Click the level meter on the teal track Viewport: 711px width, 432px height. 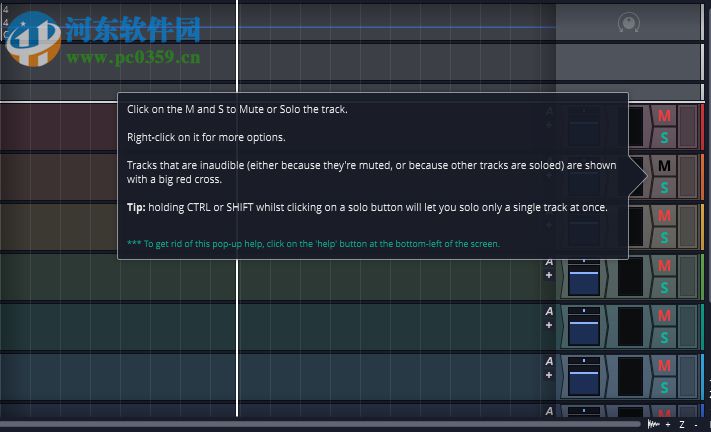point(630,327)
